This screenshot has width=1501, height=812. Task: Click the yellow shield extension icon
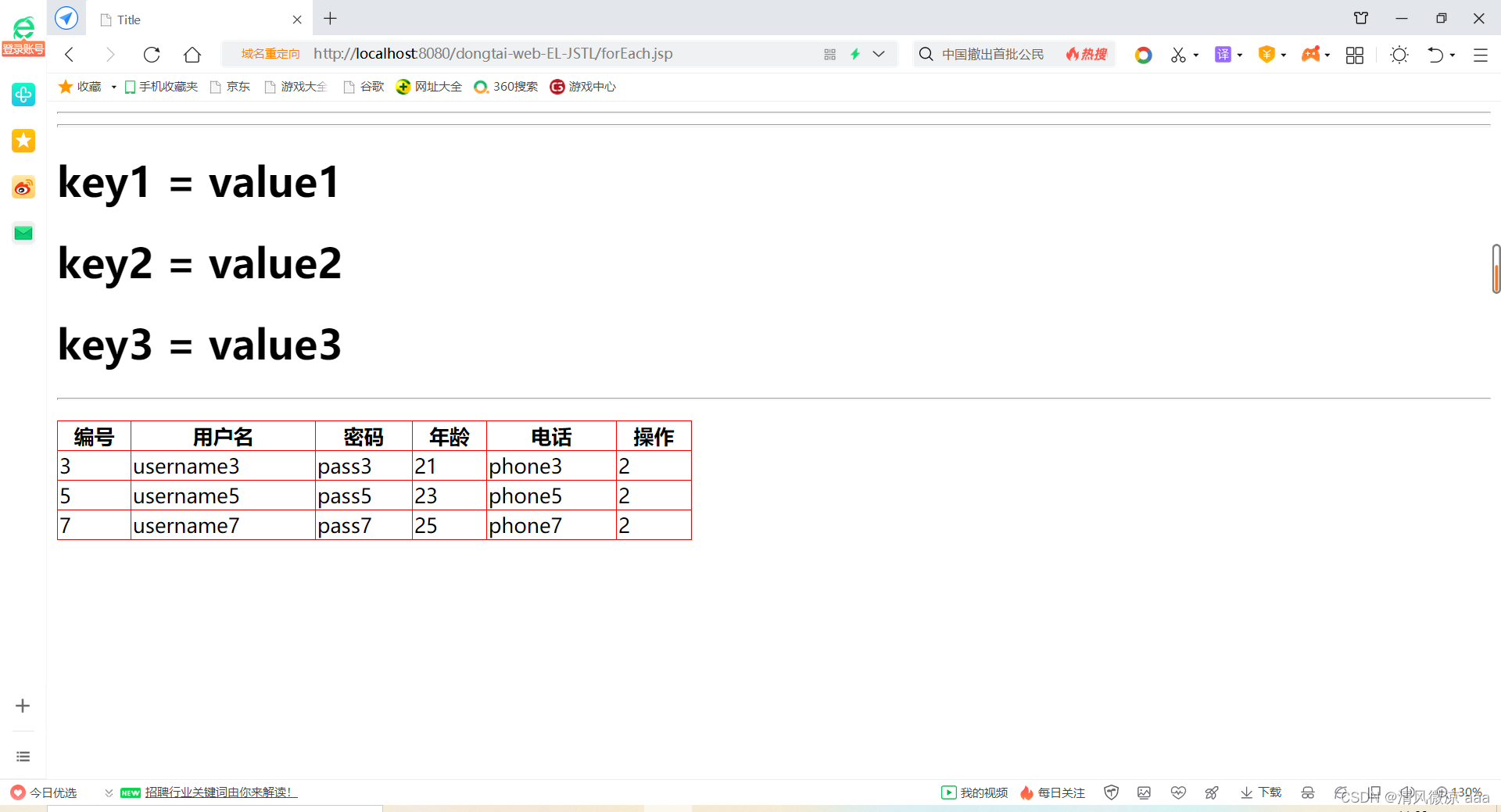[1266, 54]
